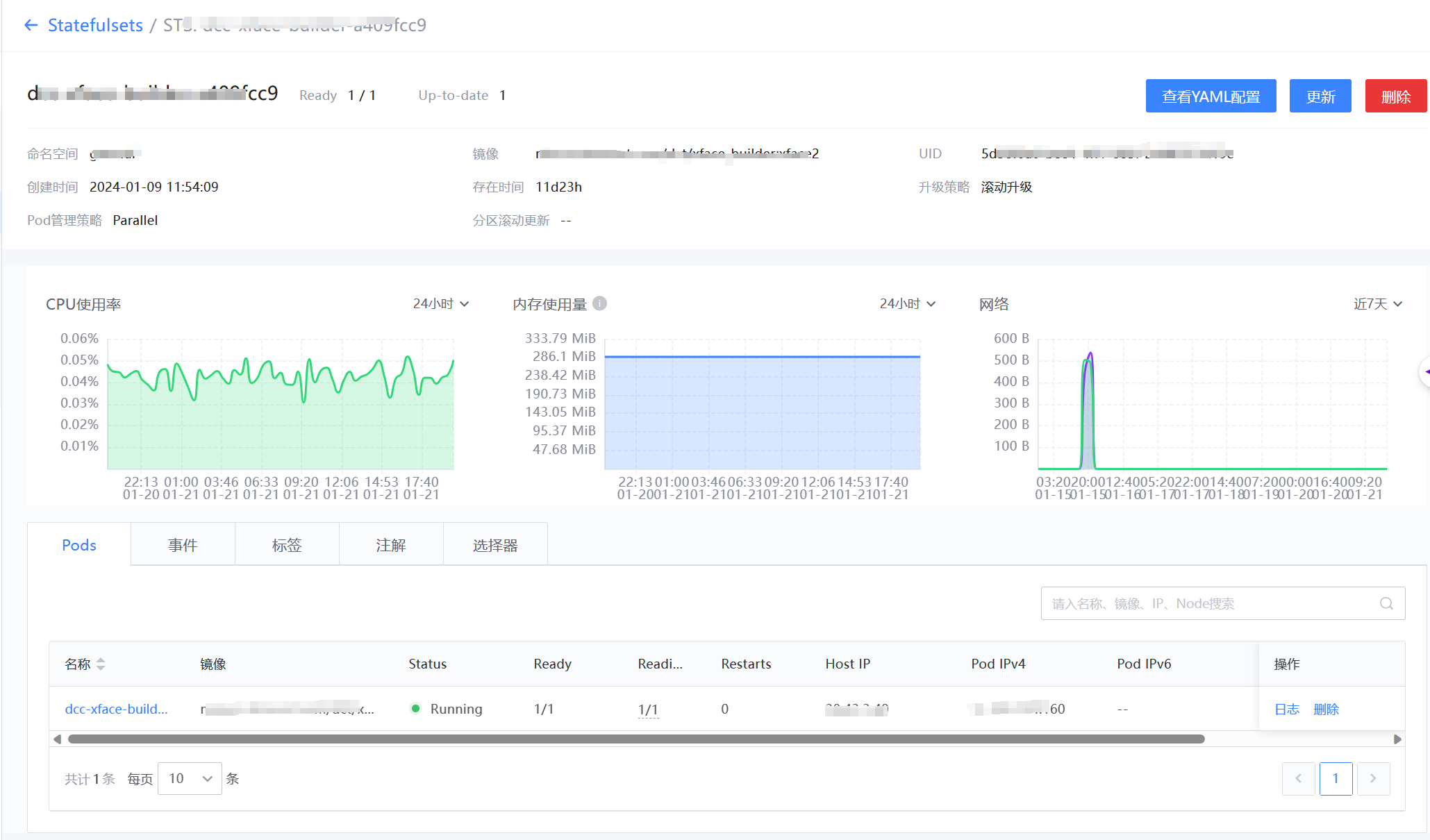Click the search magnifier icon
Image resolution: width=1430 pixels, height=840 pixels.
point(1386,603)
